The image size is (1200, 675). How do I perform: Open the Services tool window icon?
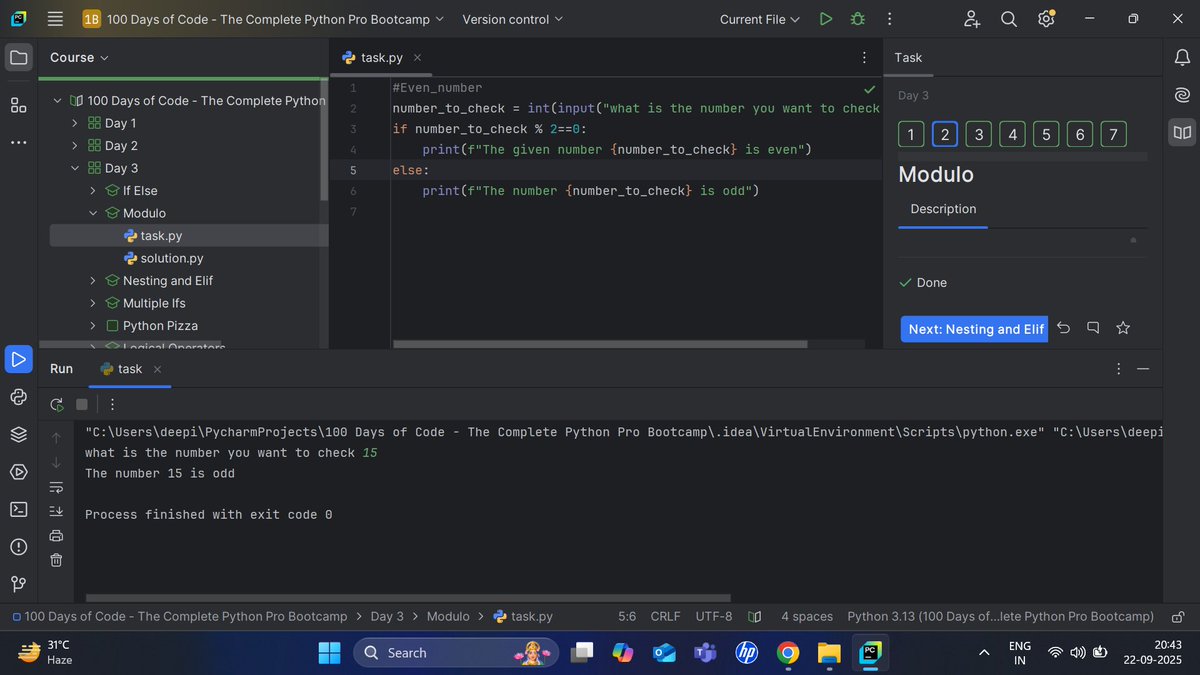coord(18,471)
